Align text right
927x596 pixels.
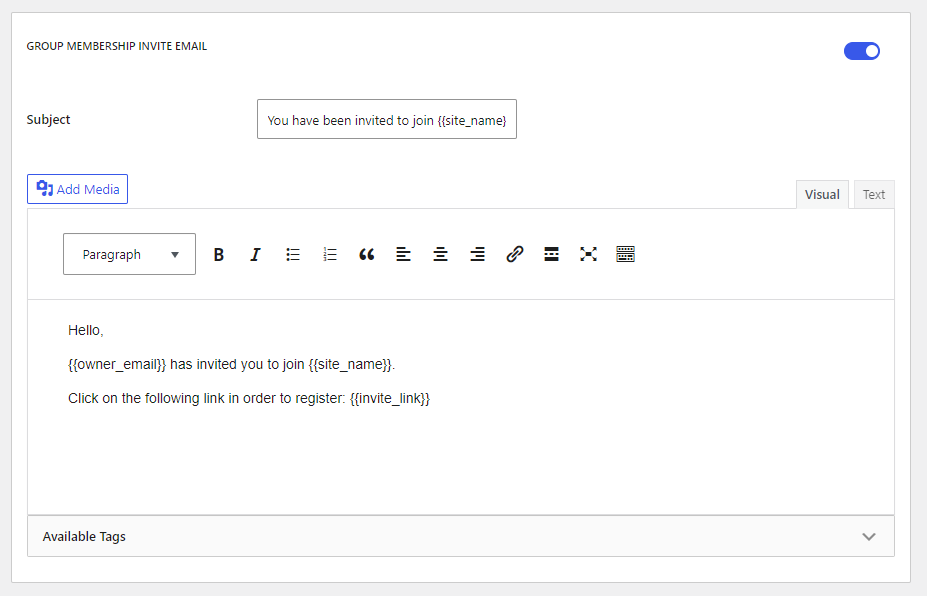[478, 254]
